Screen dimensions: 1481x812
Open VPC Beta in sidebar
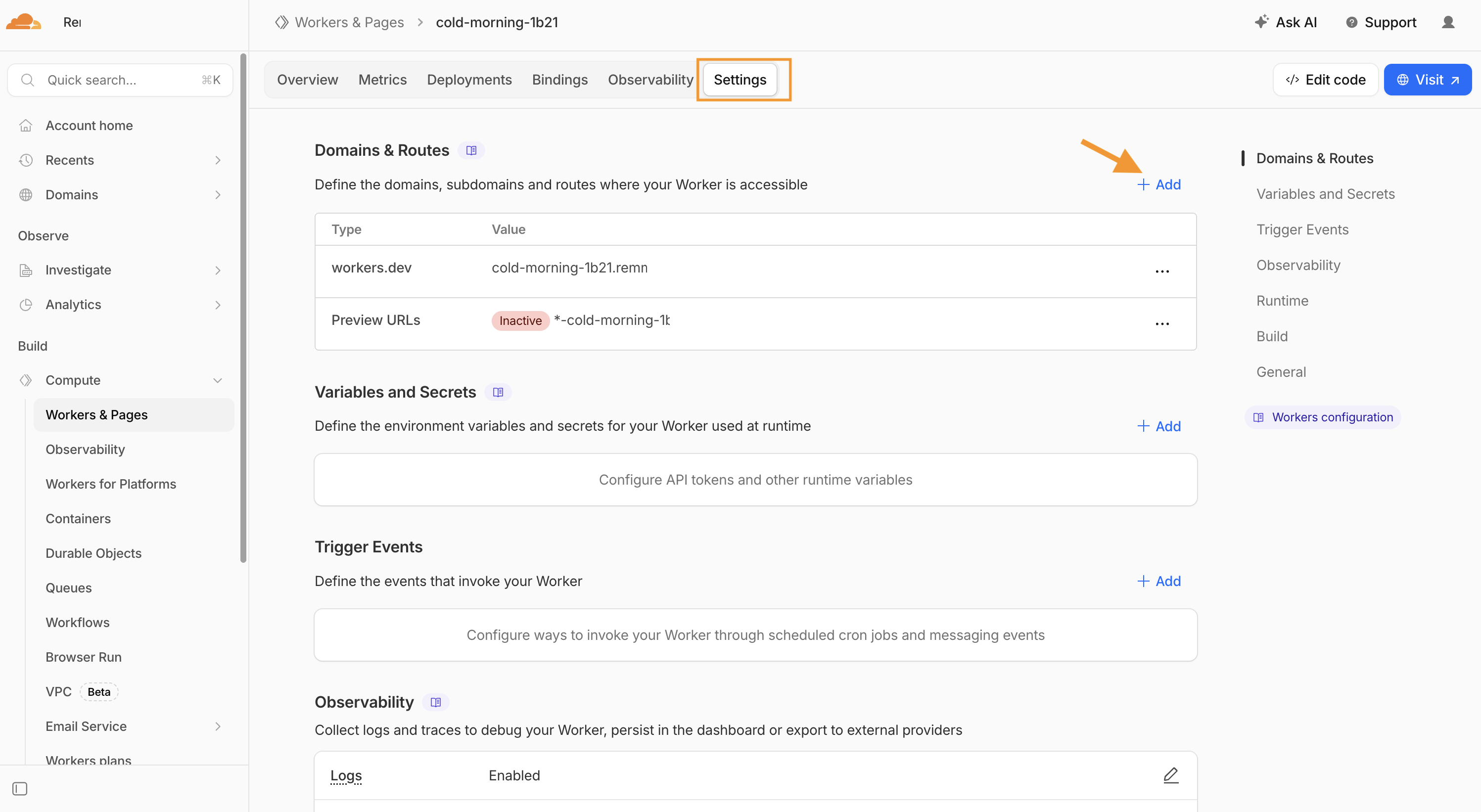[x=82, y=692]
